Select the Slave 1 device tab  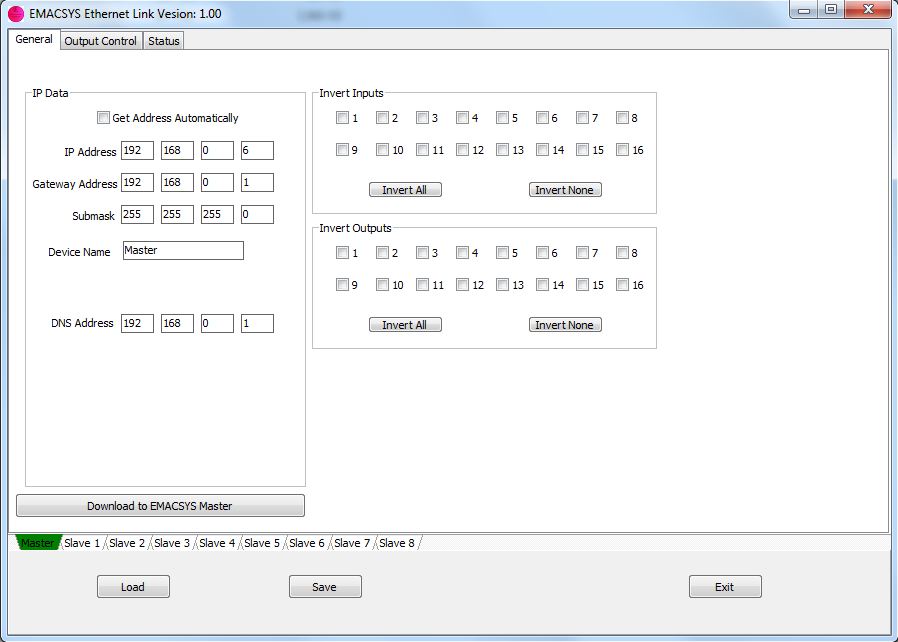point(82,543)
